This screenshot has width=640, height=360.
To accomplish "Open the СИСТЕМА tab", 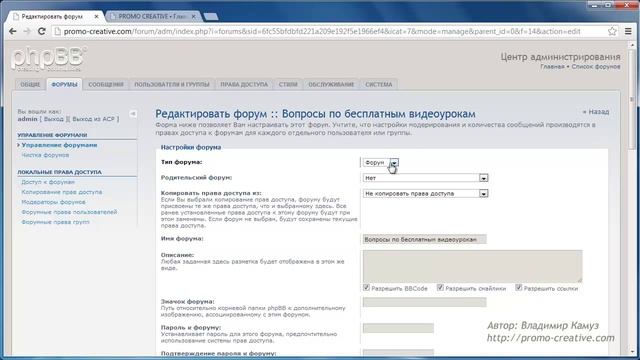I will point(379,84).
